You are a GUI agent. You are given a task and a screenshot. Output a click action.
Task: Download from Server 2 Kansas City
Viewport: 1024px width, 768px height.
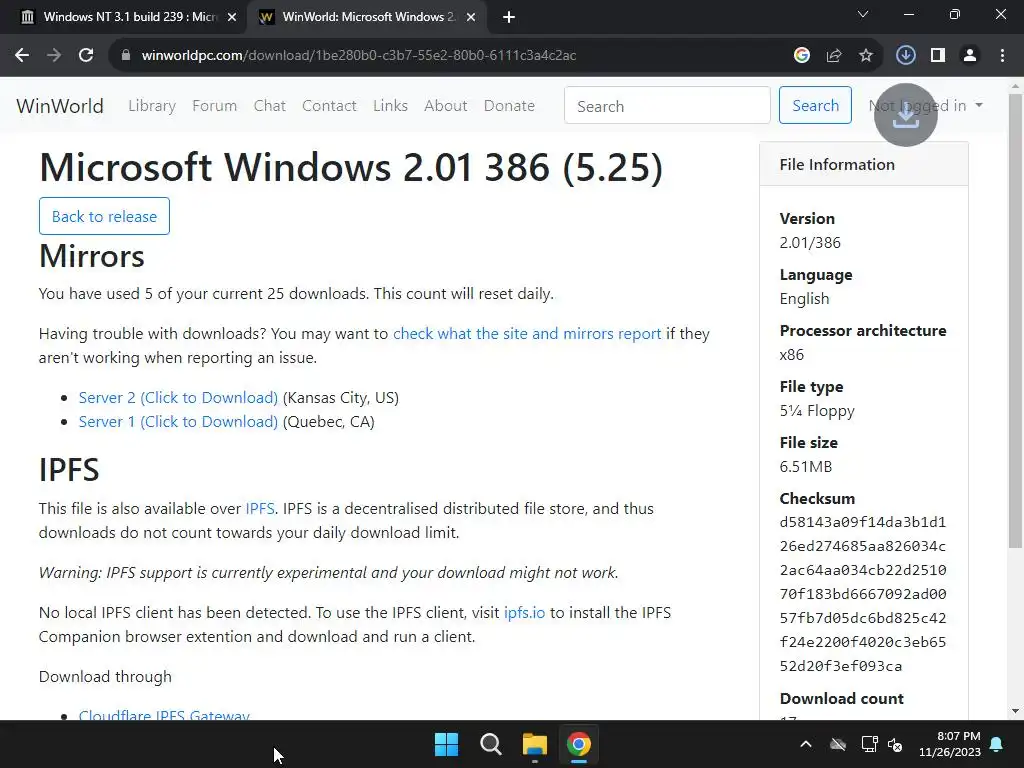178,398
